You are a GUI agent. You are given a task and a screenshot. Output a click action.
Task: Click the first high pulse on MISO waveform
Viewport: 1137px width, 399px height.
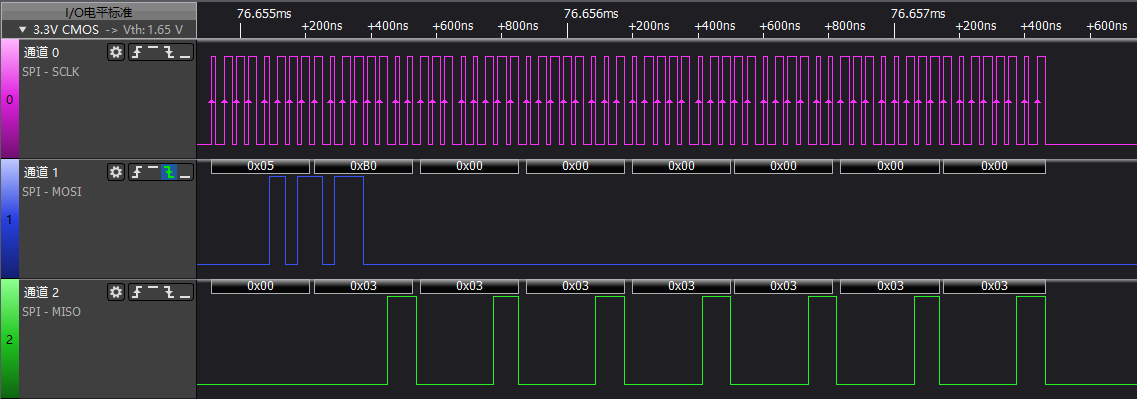(402, 340)
